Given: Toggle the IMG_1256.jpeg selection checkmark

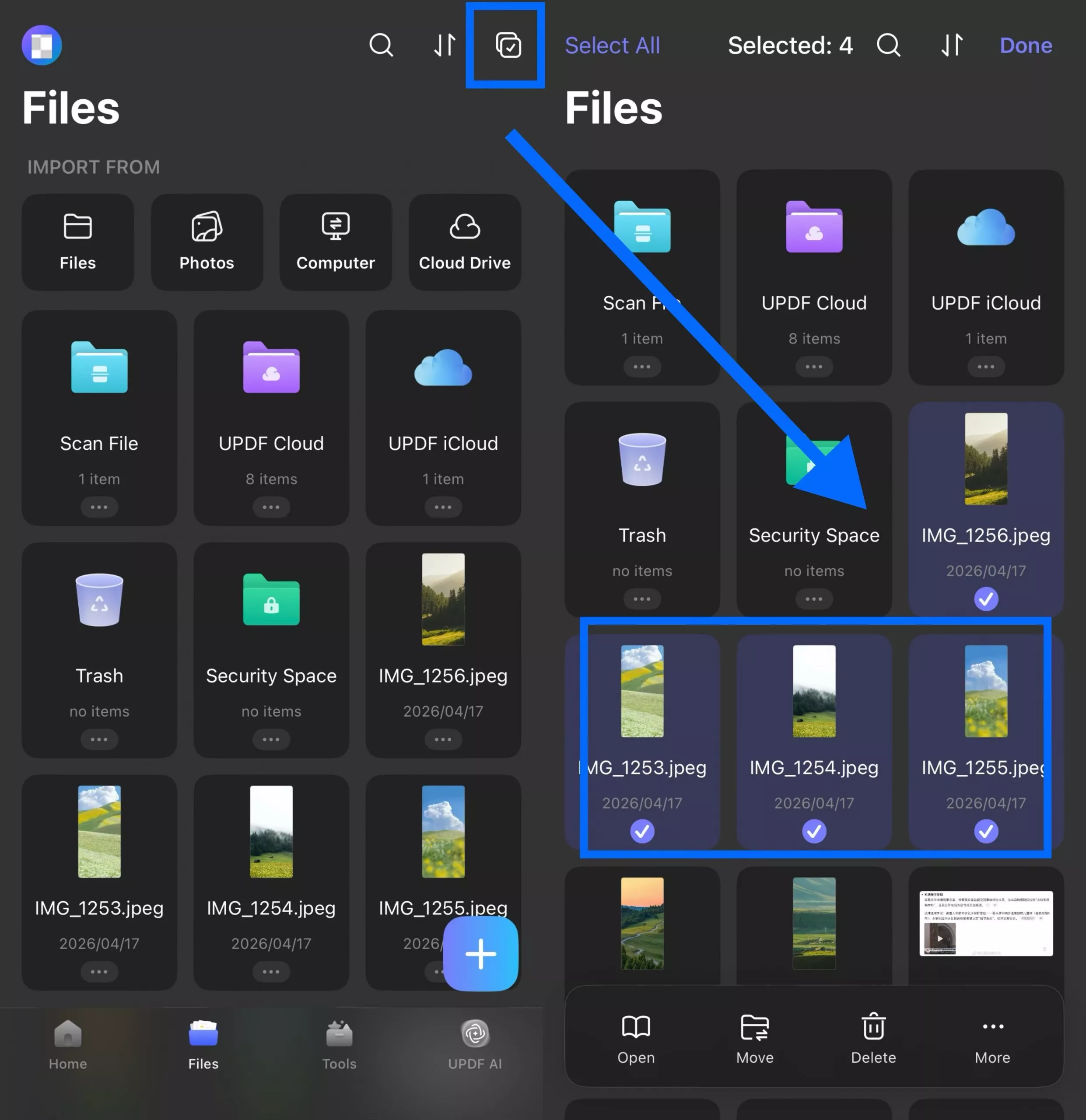Looking at the screenshot, I should pyautogui.click(x=985, y=599).
